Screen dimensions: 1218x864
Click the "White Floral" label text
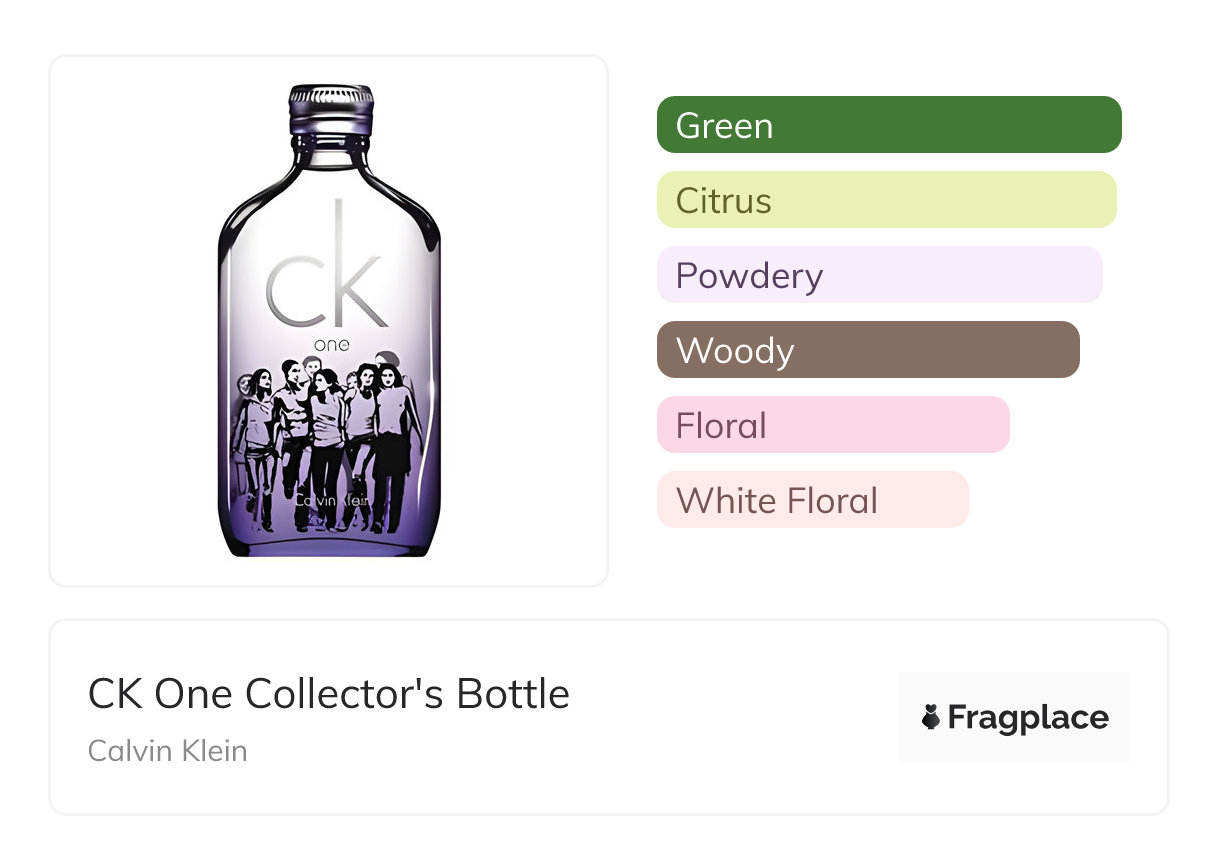(776, 501)
